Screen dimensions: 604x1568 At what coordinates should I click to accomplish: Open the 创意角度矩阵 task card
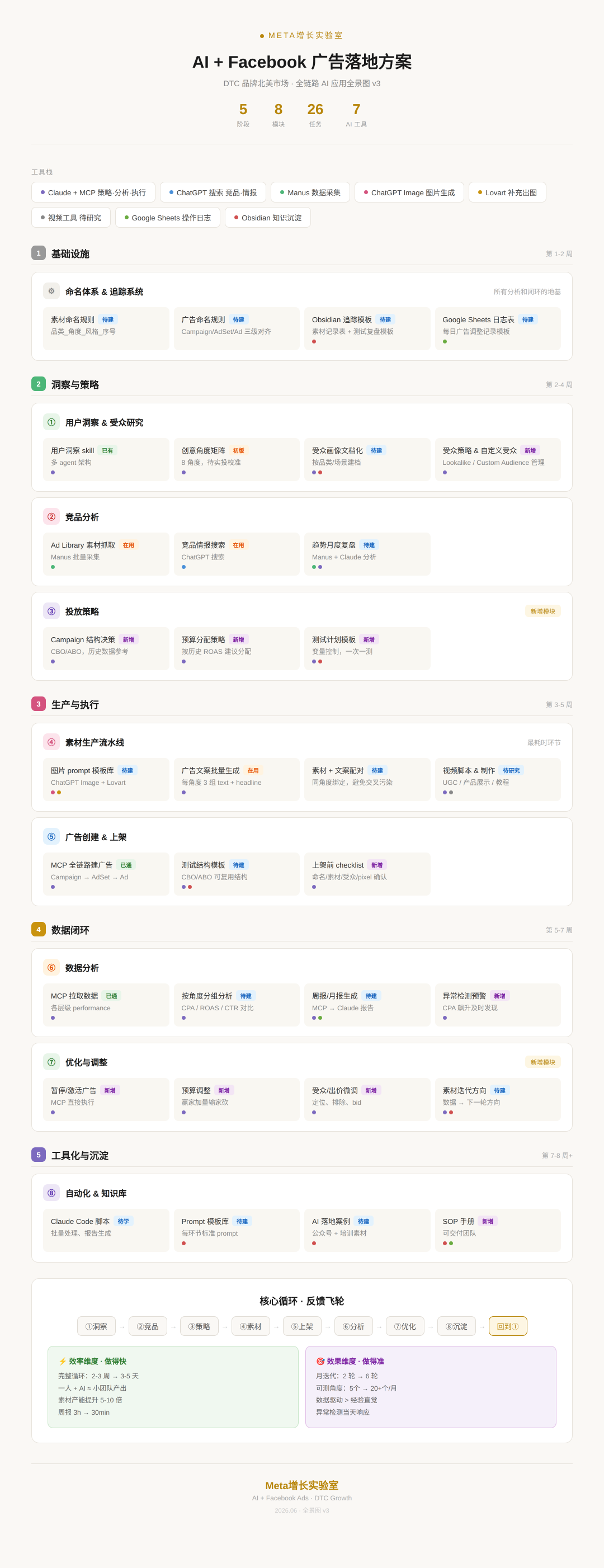tap(237, 460)
